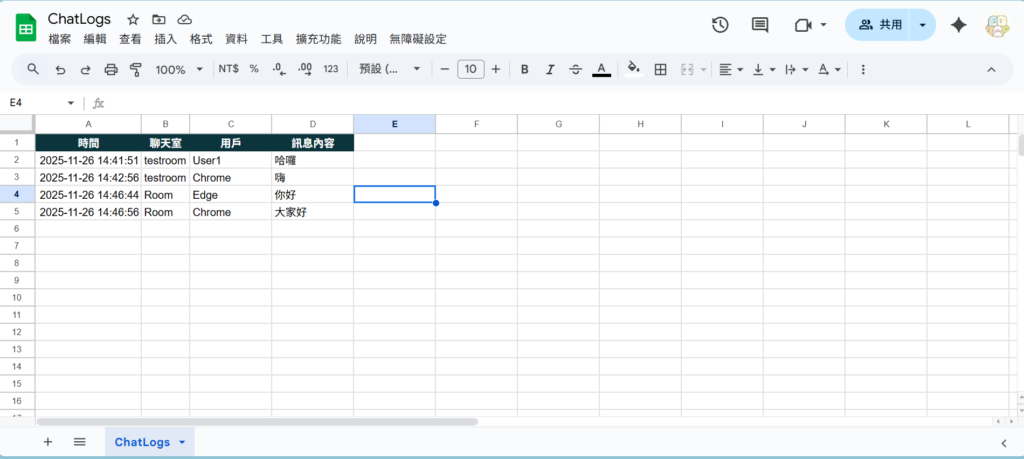Open version history clock icon
The height and width of the screenshot is (459, 1024).
(720, 25)
